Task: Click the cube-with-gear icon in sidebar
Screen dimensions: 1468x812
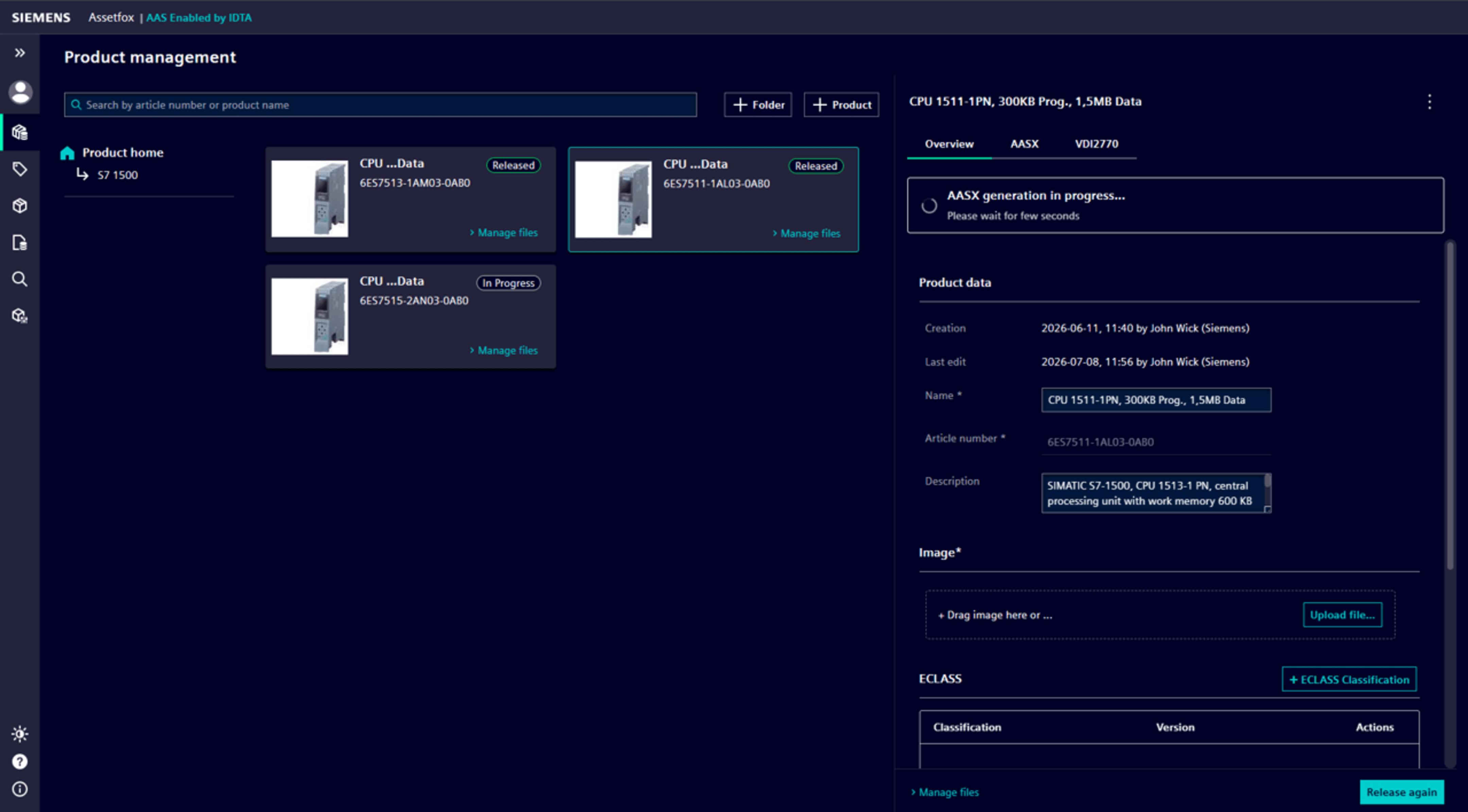Action: 20,316
